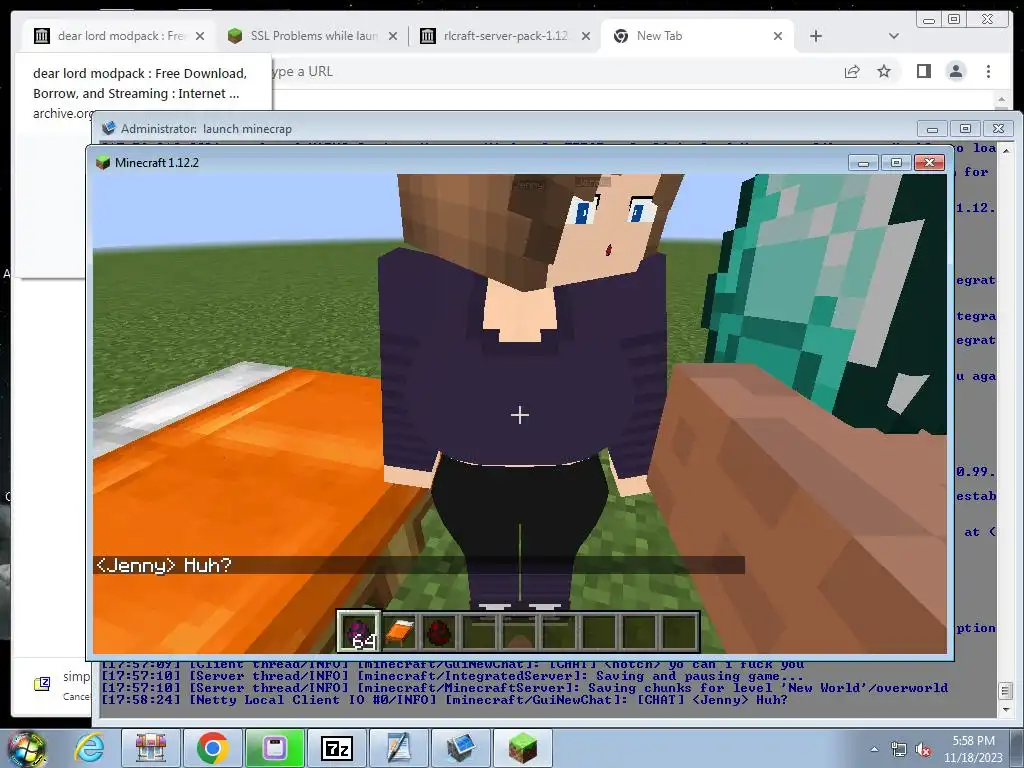Click the Minecraft 1.12.2 window title icon
Viewport: 1024px width, 768px height.
103,163
